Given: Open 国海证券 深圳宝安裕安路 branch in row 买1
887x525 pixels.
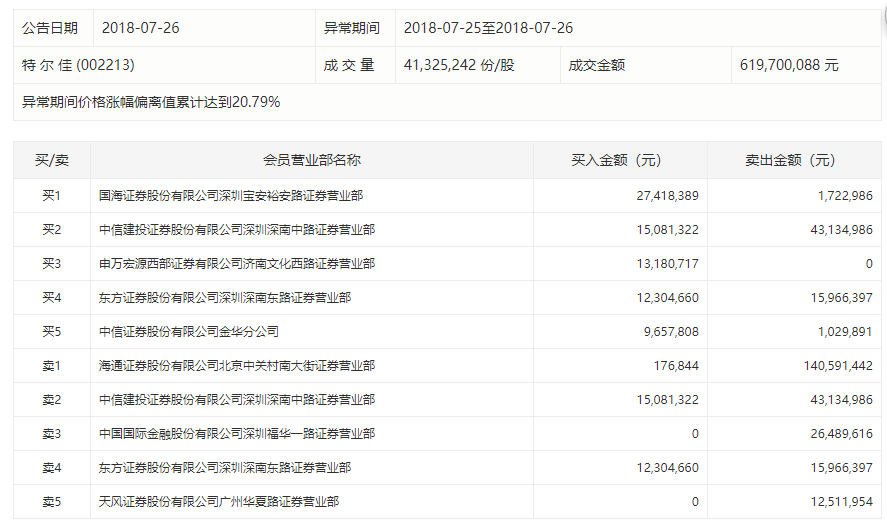Looking at the screenshot, I should pos(231,196).
